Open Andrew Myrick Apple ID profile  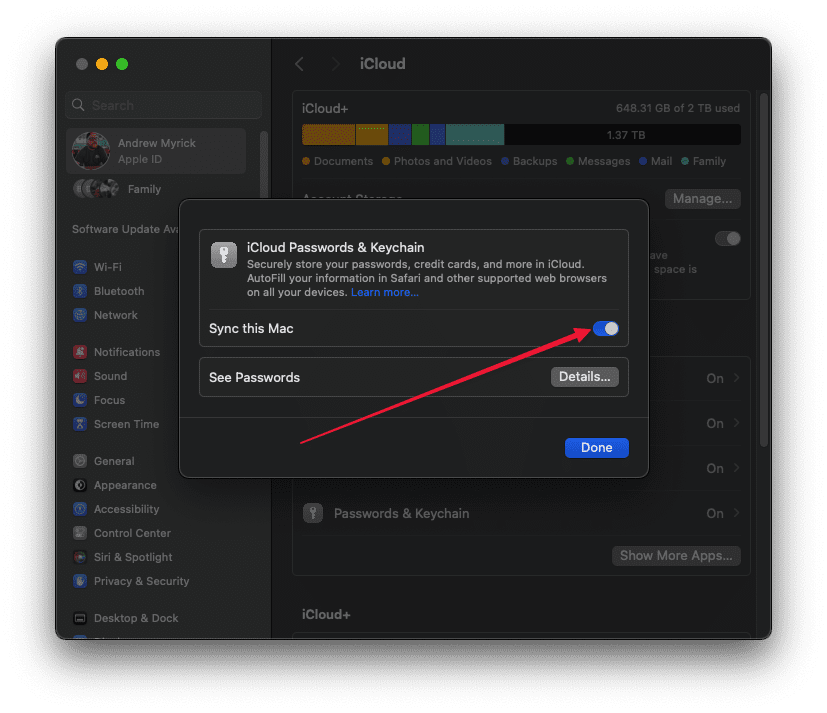pos(156,151)
